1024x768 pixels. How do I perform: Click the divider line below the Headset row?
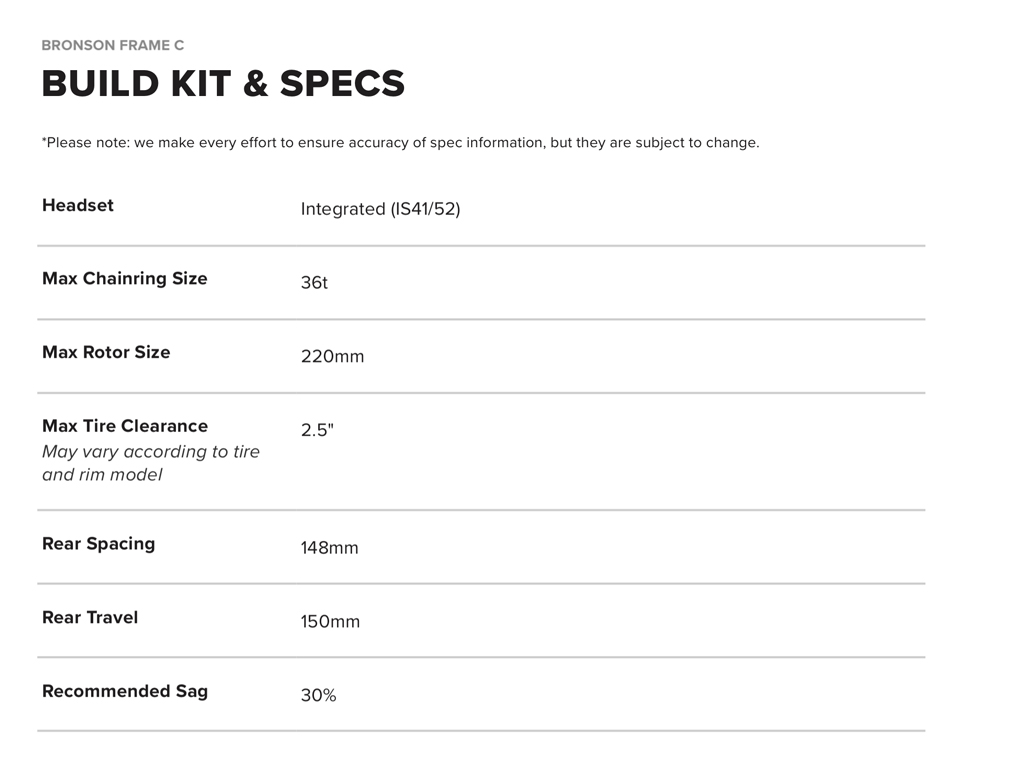pyautogui.click(x=481, y=245)
